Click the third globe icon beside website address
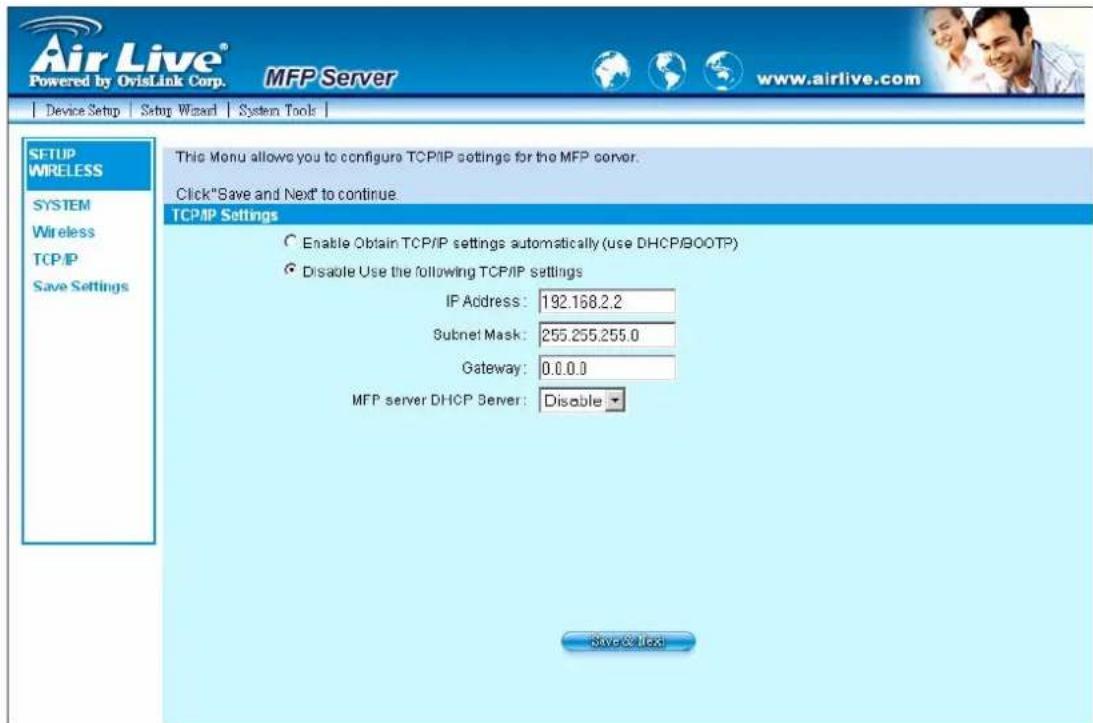Screen dimensions: 1093x723 [x=723, y=70]
